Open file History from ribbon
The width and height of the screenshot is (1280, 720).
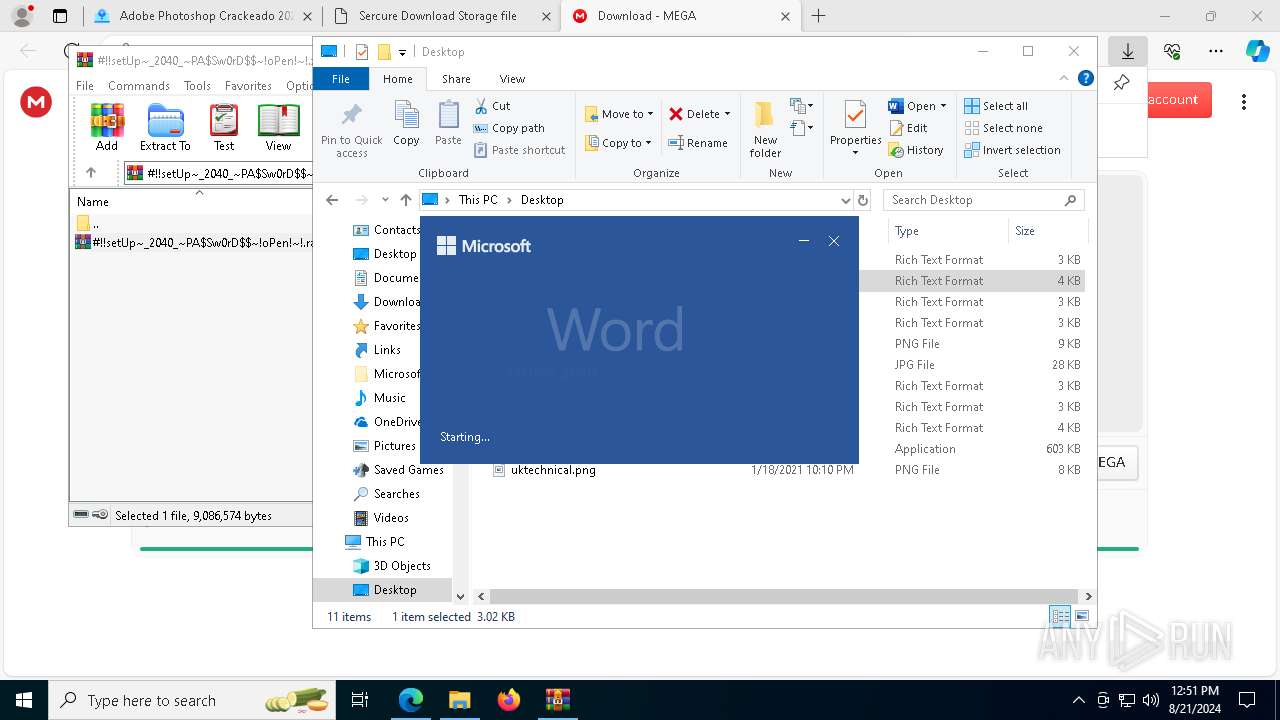point(916,150)
